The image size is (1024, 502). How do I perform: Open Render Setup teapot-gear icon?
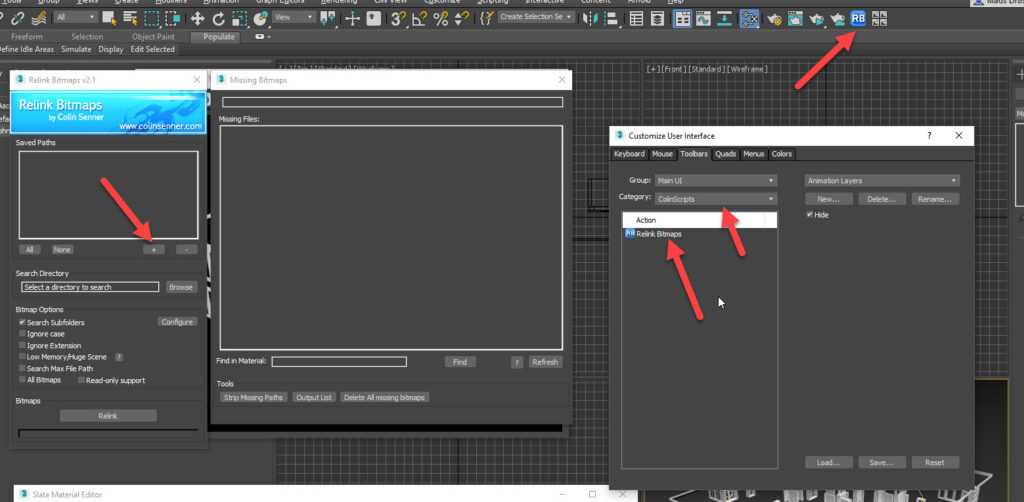click(x=775, y=19)
